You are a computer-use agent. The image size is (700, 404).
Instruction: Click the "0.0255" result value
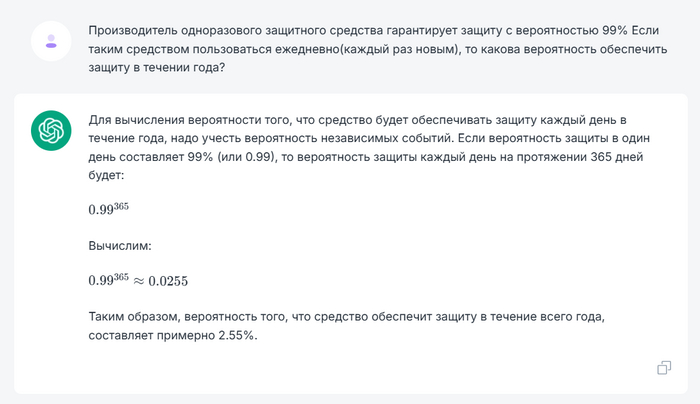(x=168, y=281)
